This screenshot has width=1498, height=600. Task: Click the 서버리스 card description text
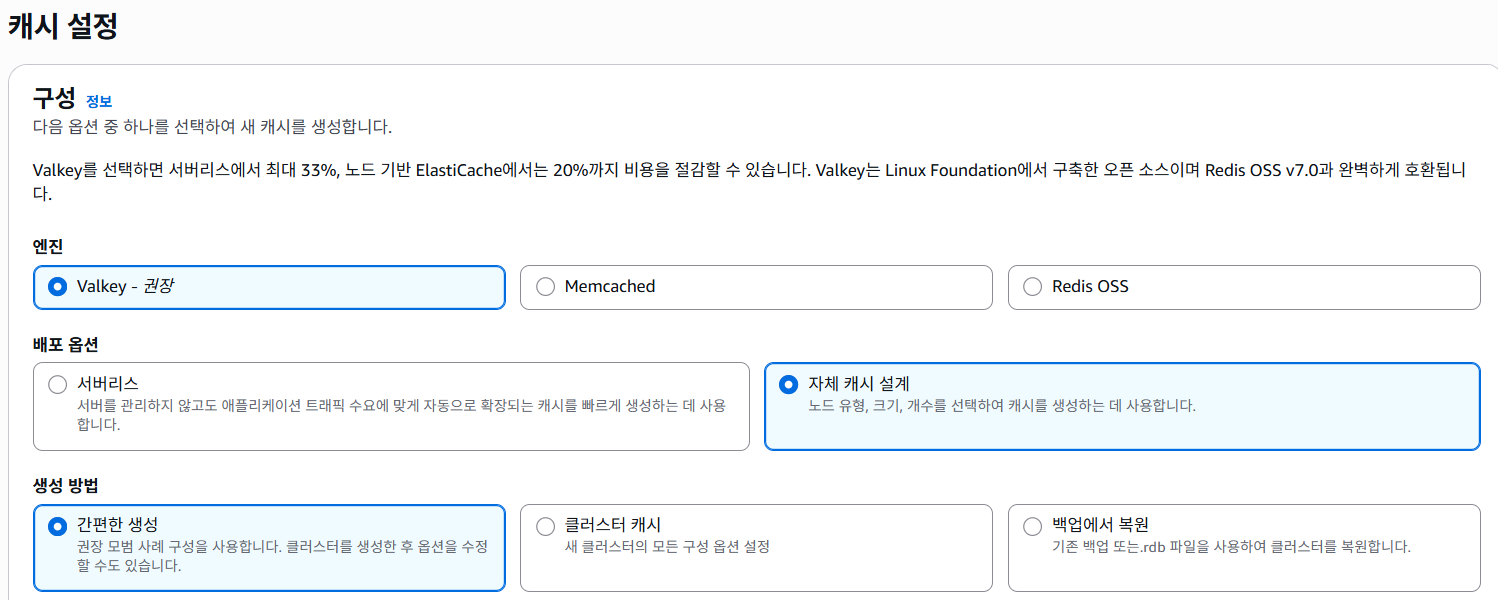click(400, 414)
